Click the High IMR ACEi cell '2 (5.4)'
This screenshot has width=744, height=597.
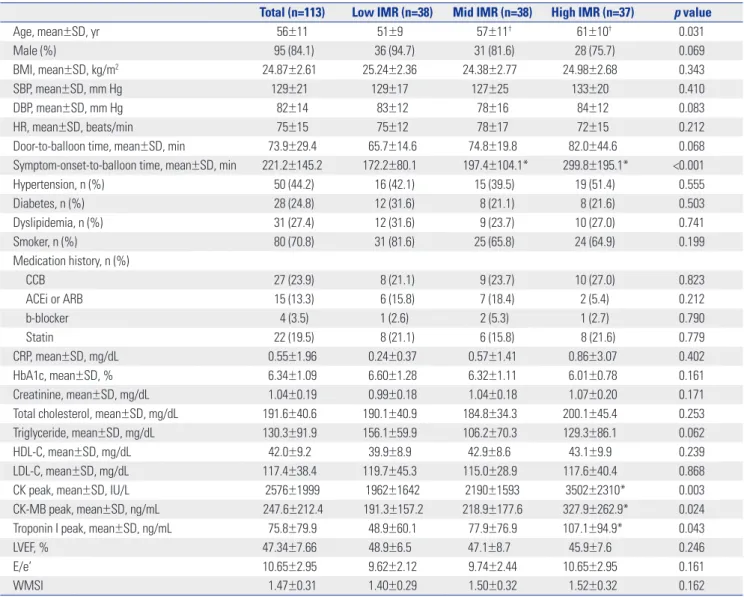point(595,299)
